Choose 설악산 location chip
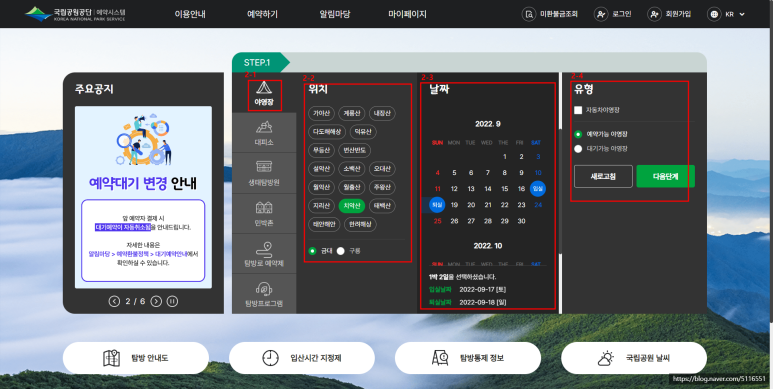Image resolution: width=773 pixels, height=389 pixels. [x=321, y=169]
